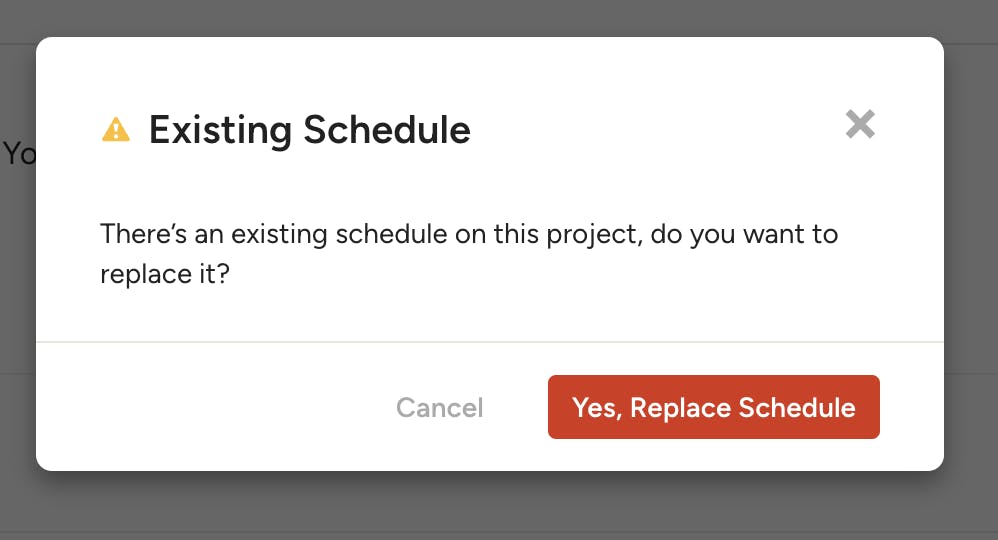Image resolution: width=998 pixels, height=540 pixels.
Task: Click the "replace it?" question text
Action: [165, 274]
